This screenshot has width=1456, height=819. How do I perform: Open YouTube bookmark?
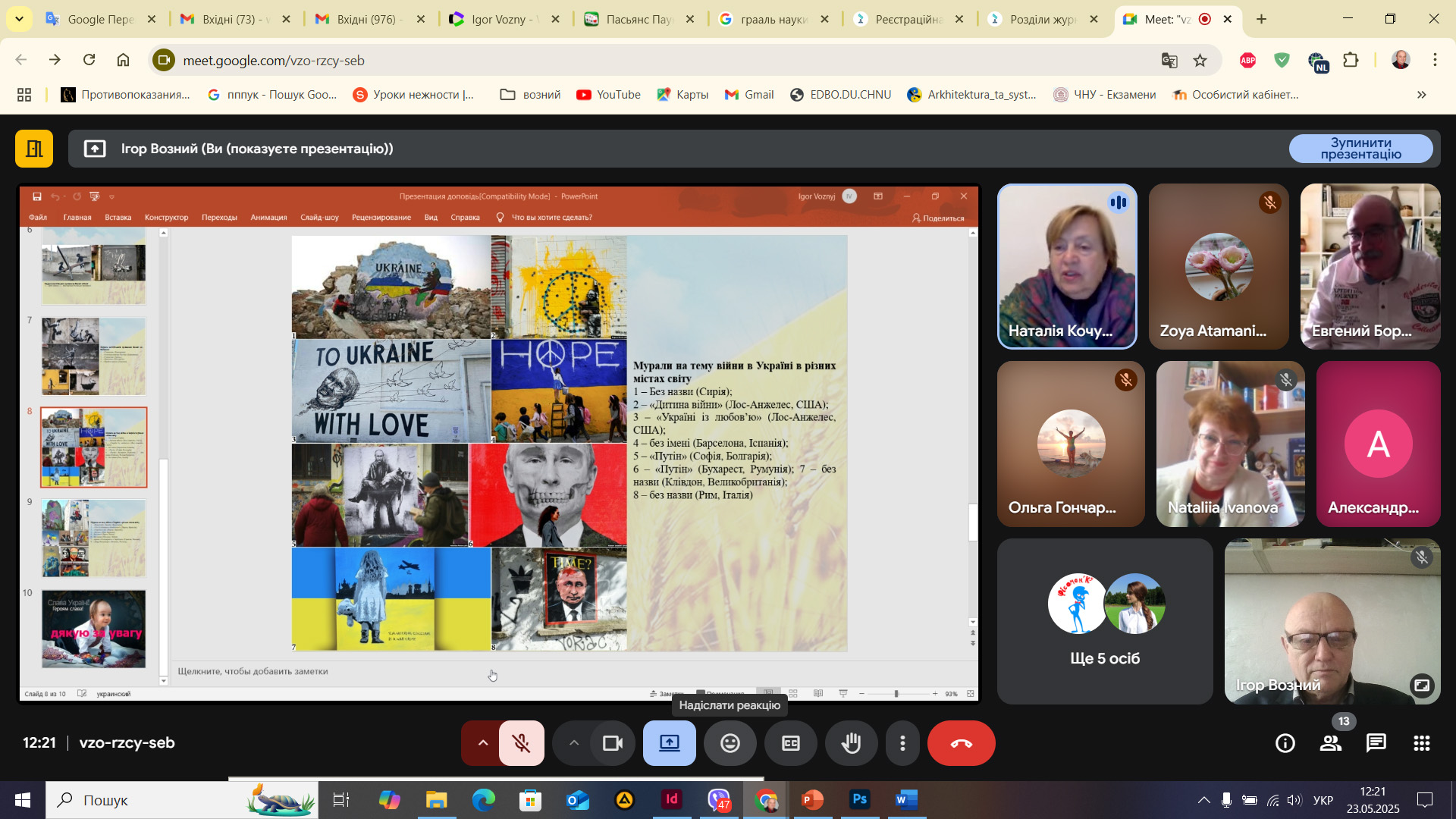click(x=608, y=95)
